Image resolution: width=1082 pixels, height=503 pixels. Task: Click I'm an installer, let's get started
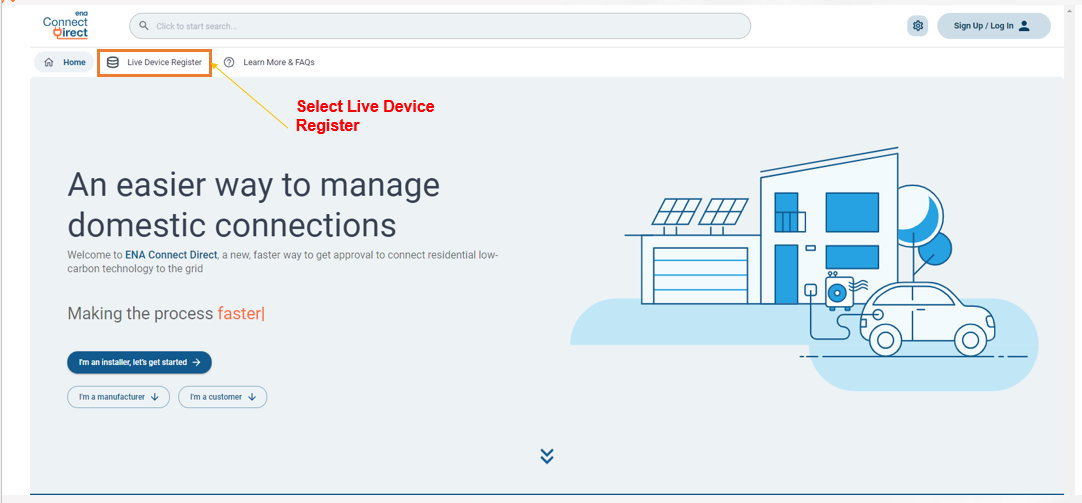coord(139,362)
